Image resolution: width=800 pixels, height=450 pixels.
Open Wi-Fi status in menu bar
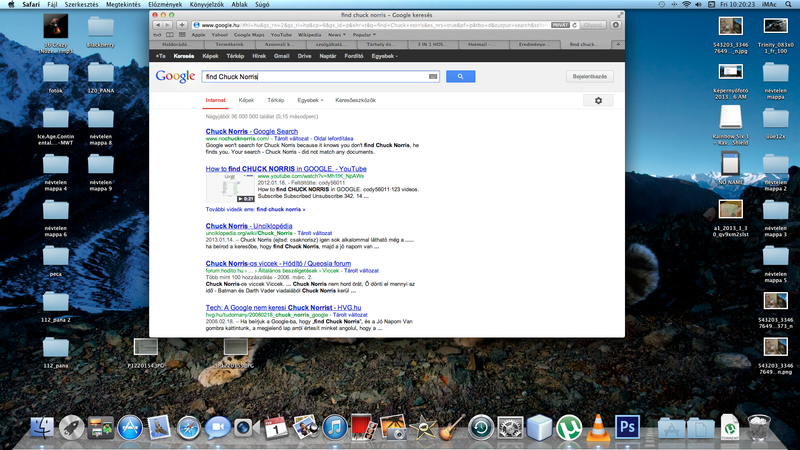[686, 4]
